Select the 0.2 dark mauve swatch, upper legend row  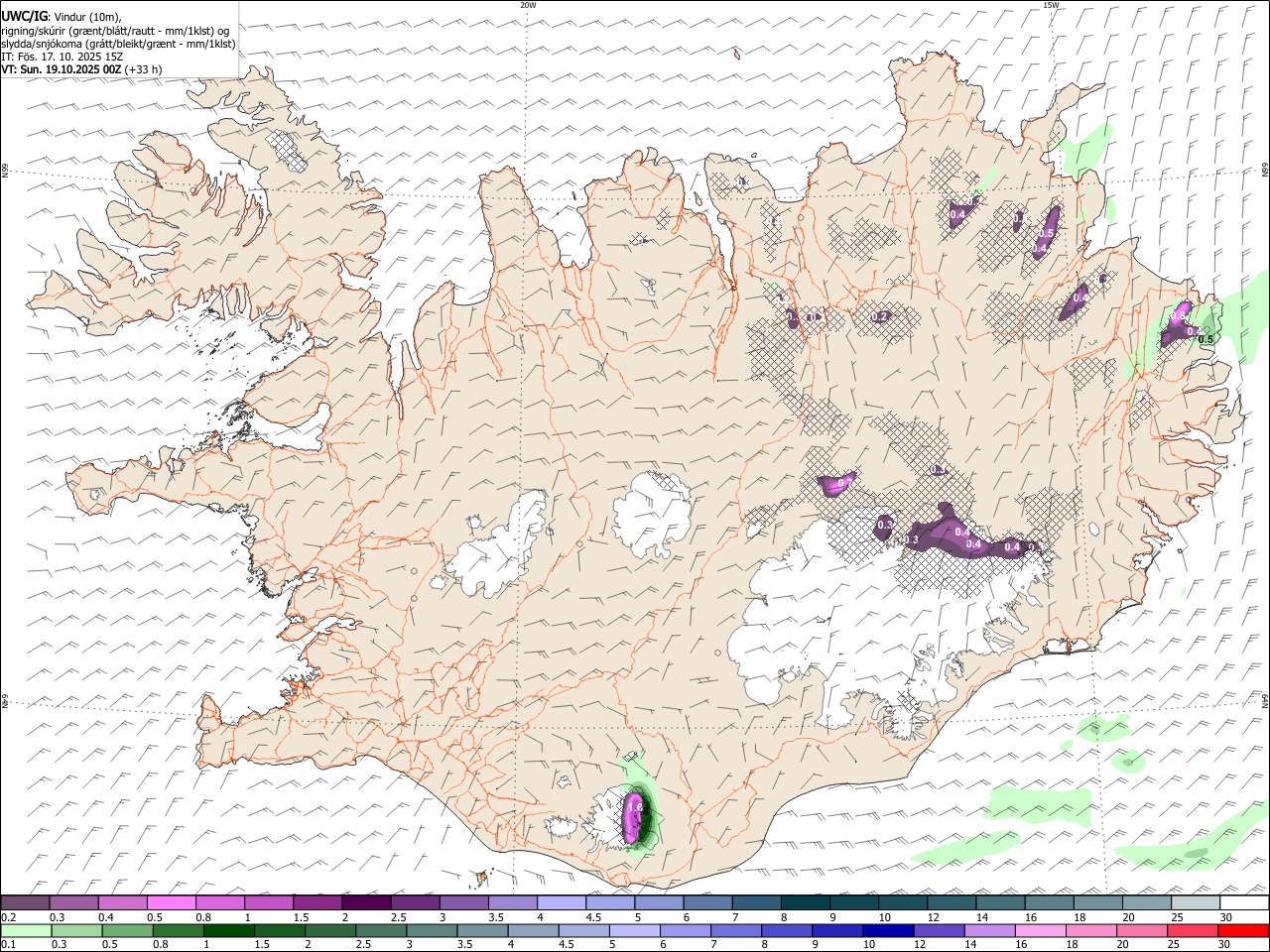coord(25,902)
